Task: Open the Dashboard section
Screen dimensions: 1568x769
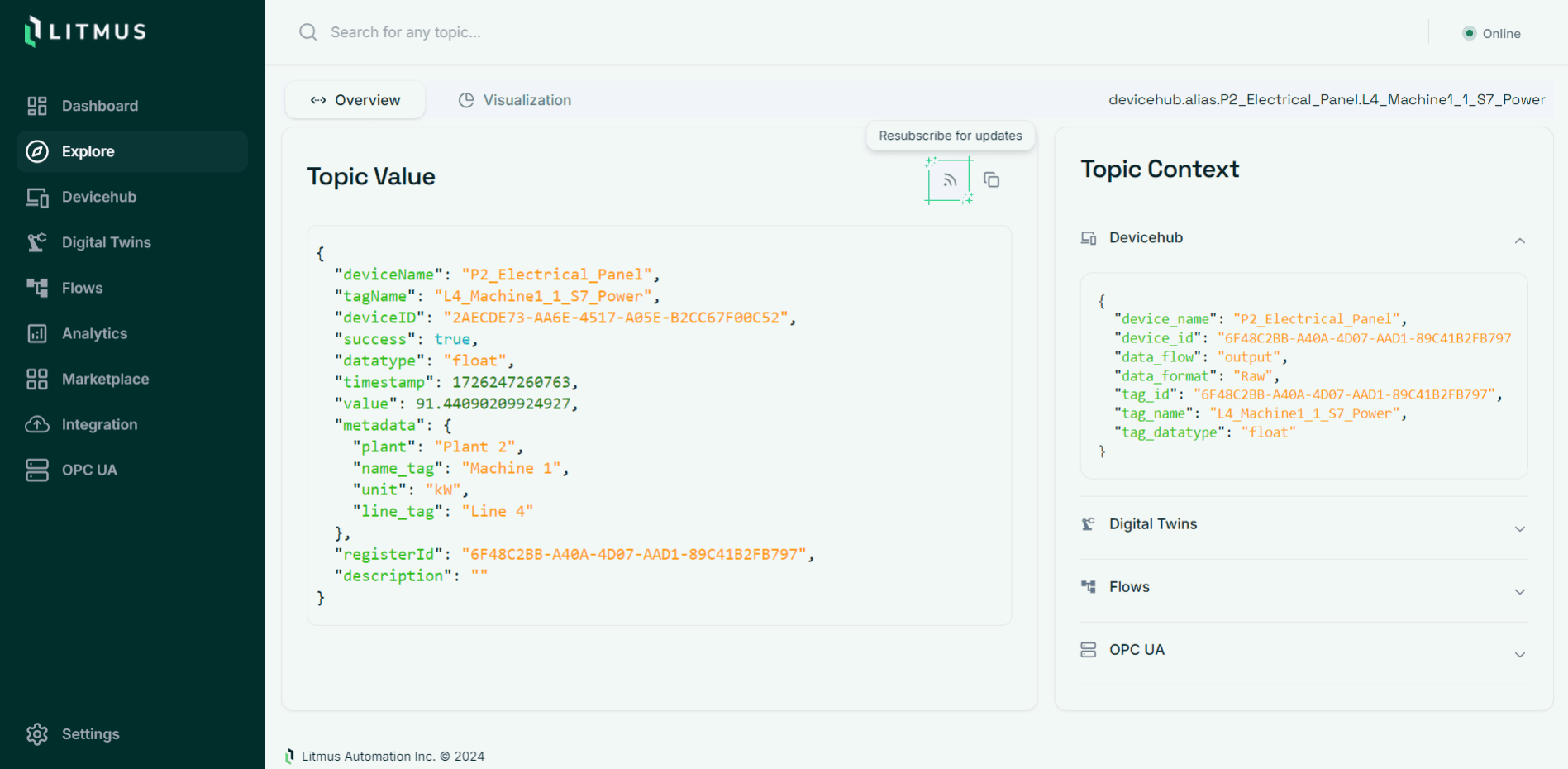Action: point(99,105)
